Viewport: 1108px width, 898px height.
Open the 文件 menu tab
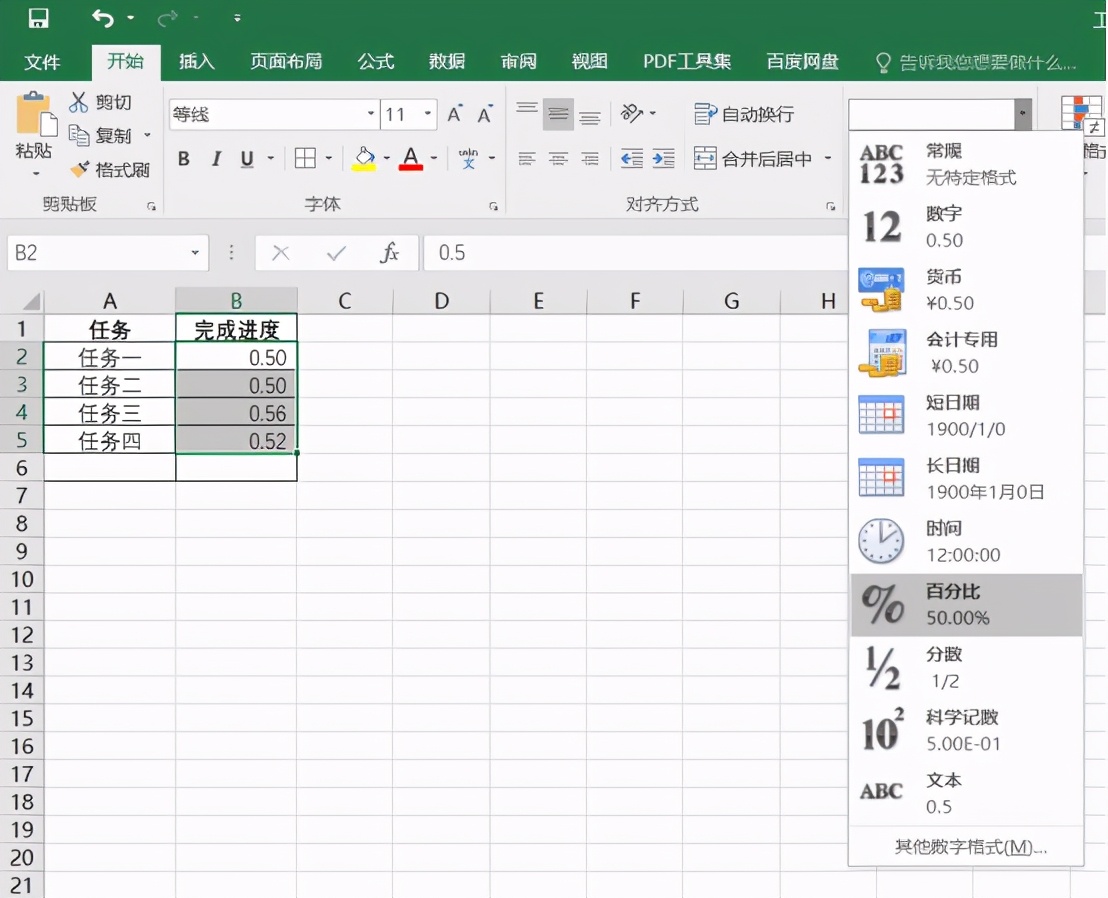point(42,62)
